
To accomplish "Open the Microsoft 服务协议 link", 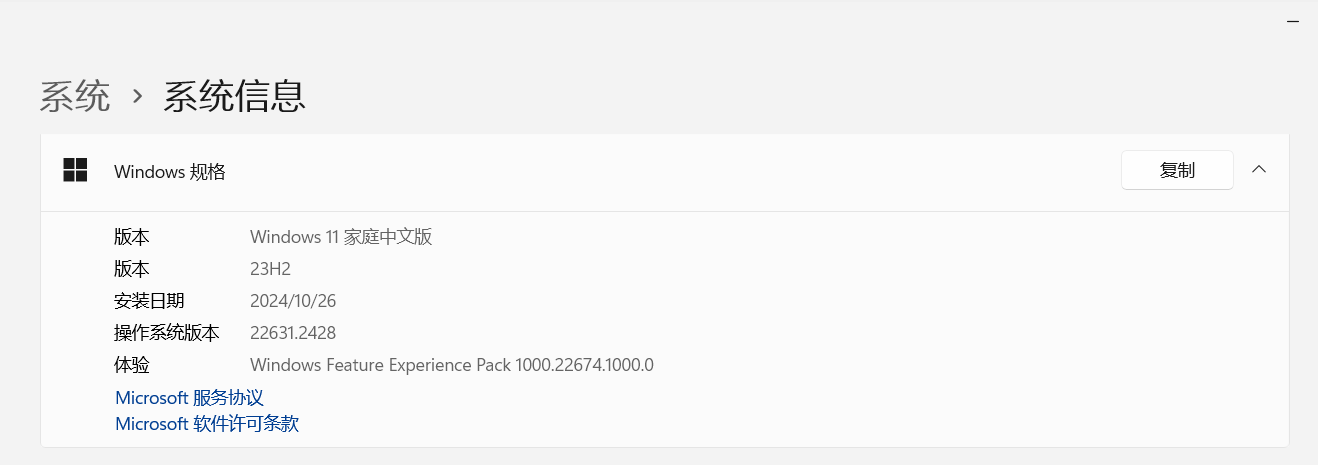I will [x=189, y=397].
